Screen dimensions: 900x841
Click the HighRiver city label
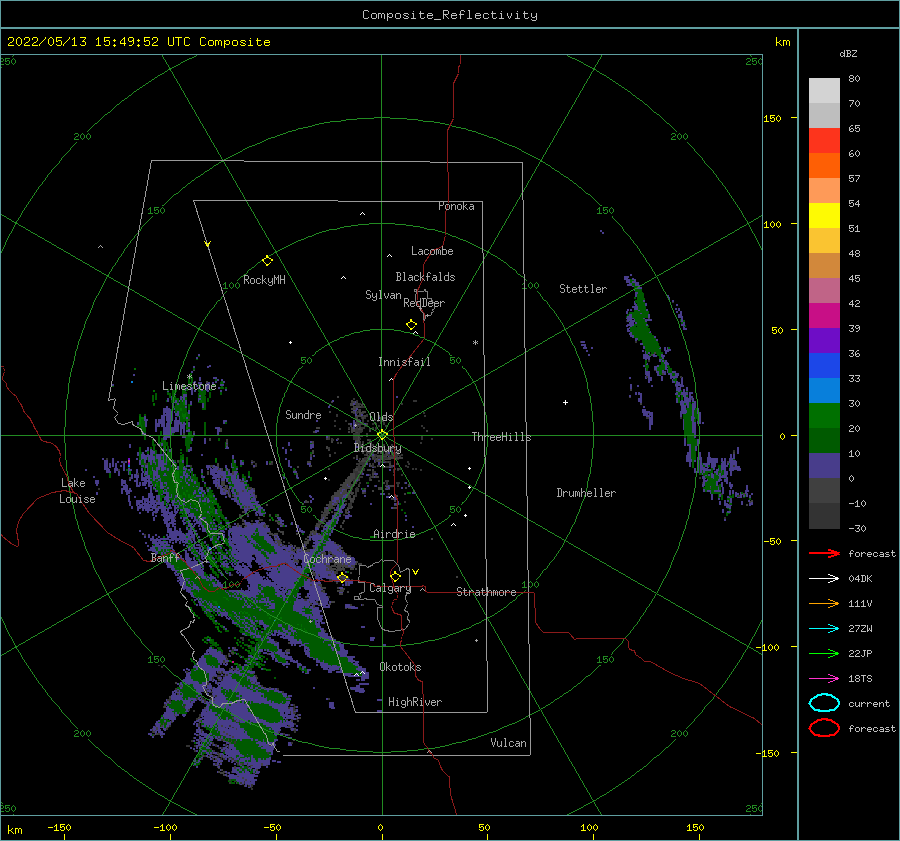tap(415, 702)
